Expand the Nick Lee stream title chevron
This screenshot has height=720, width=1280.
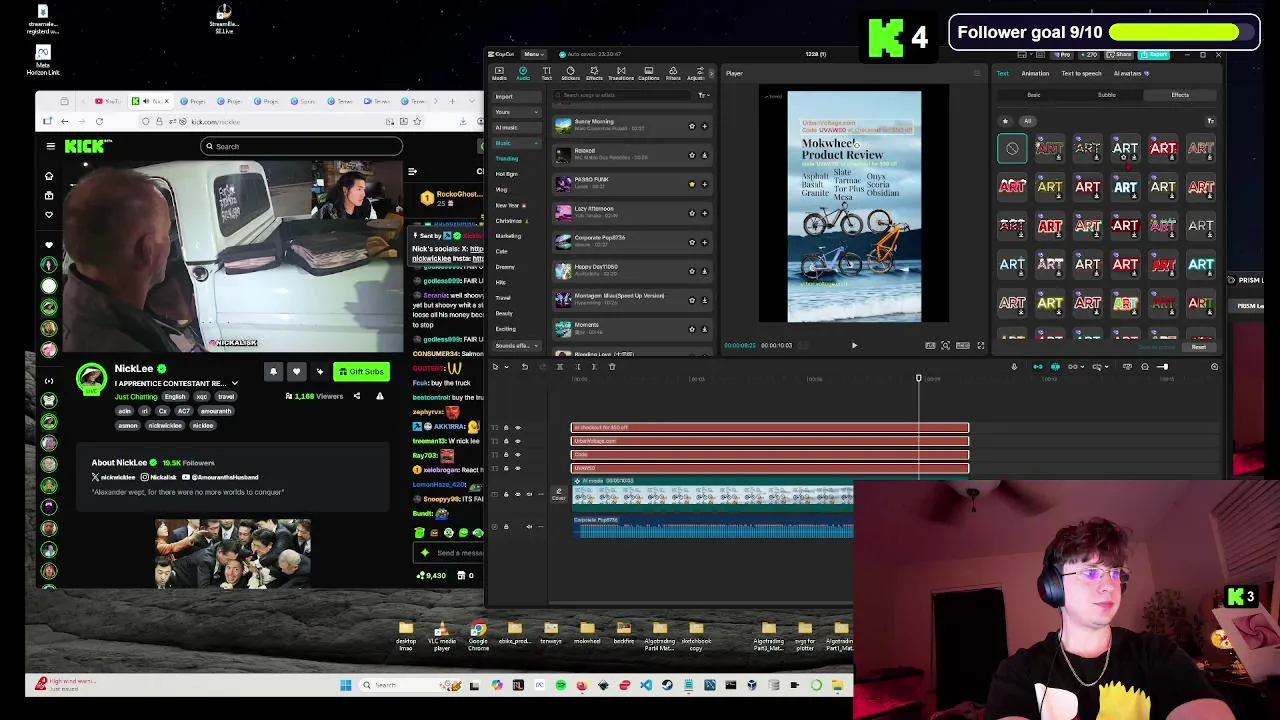[235, 384]
